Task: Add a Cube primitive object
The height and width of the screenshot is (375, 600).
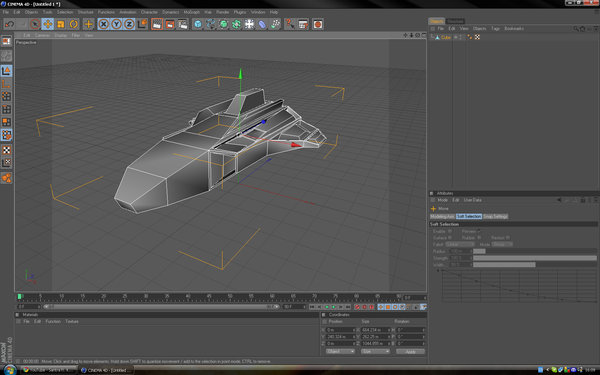Action: click(197, 24)
